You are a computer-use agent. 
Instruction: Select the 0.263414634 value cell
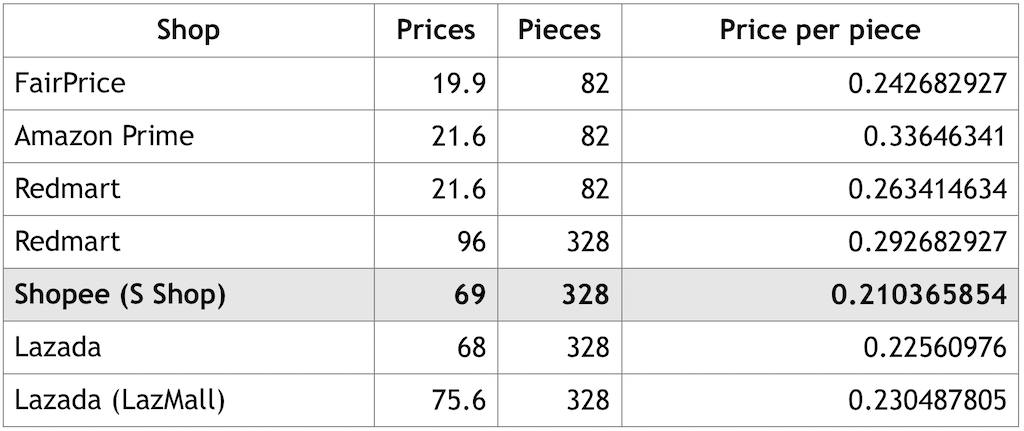820,189
